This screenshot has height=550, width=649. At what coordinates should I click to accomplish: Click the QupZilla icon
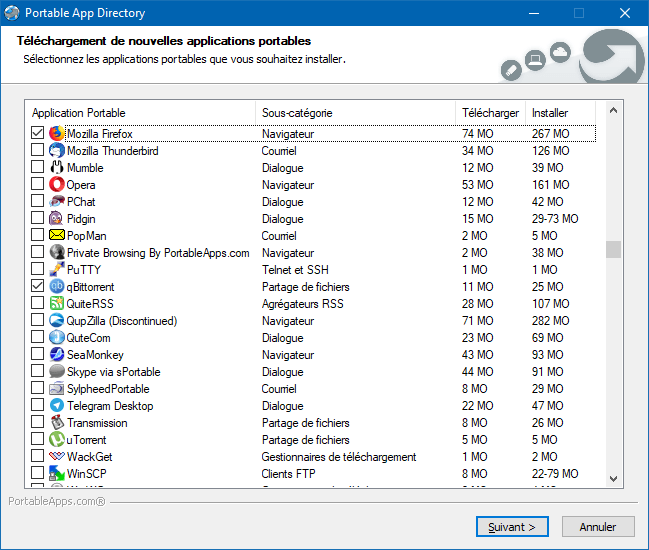[x=57, y=320]
